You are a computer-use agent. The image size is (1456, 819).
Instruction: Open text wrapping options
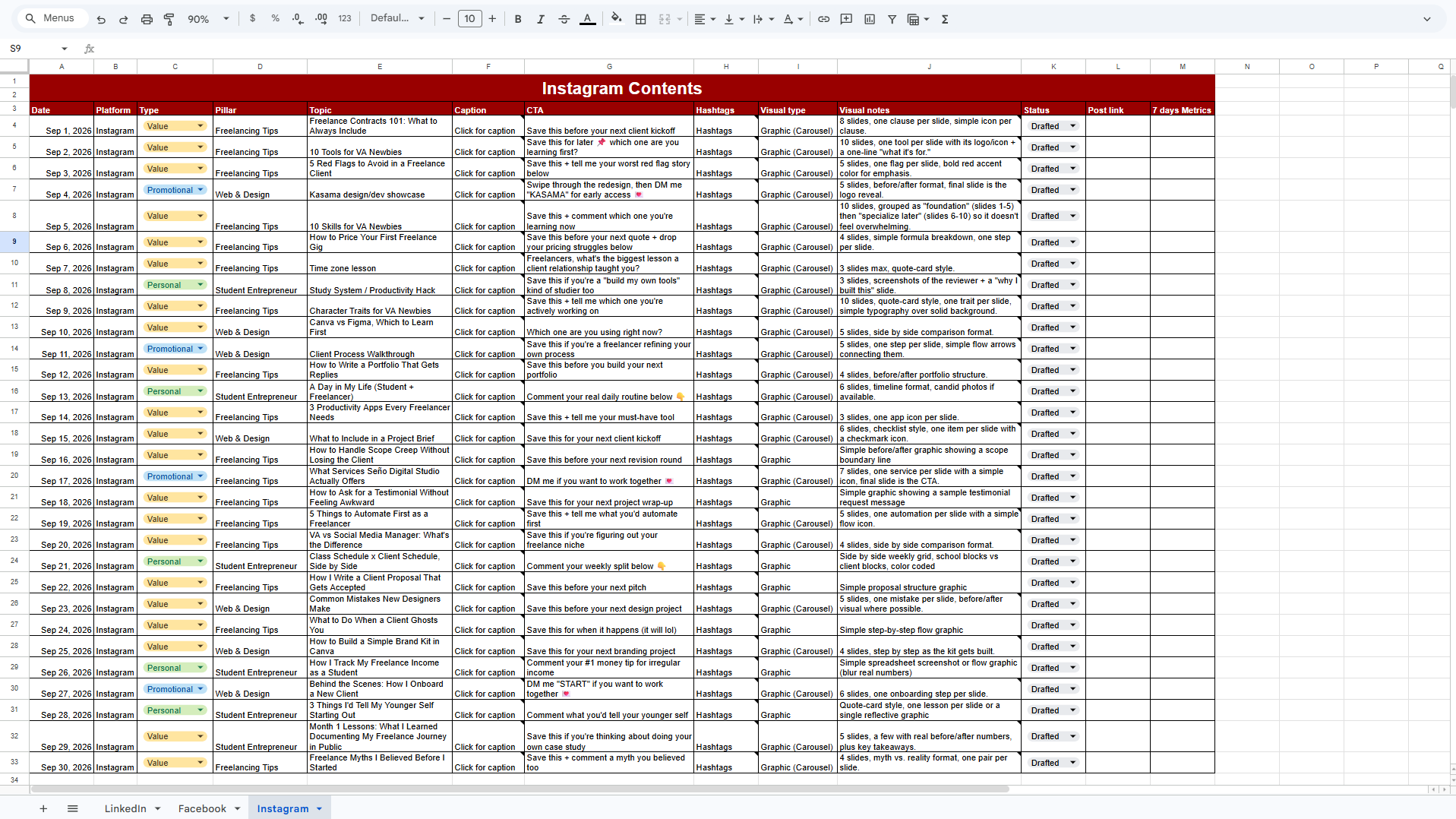tap(763, 19)
